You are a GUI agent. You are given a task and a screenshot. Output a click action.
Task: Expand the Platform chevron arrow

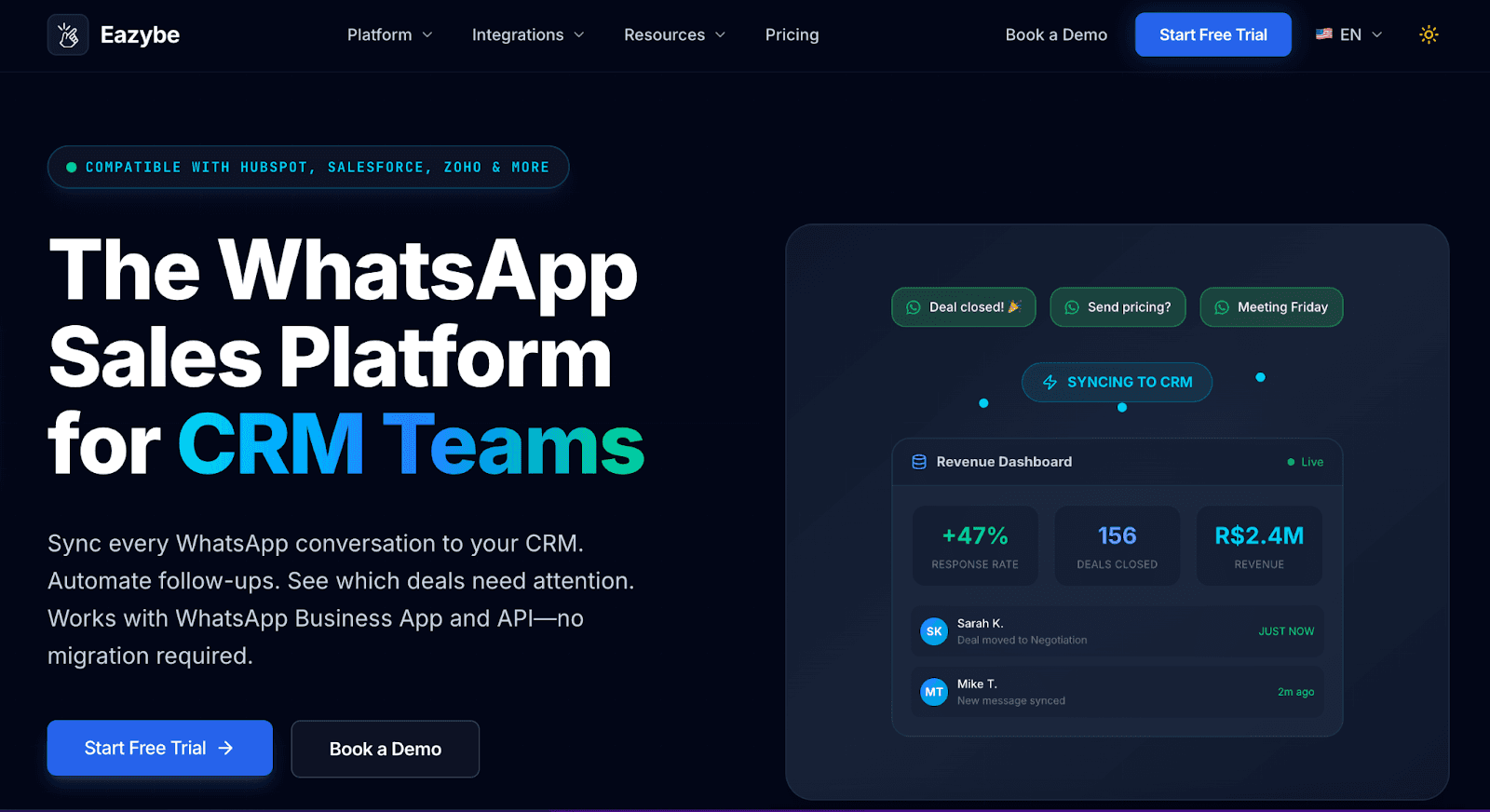click(427, 34)
